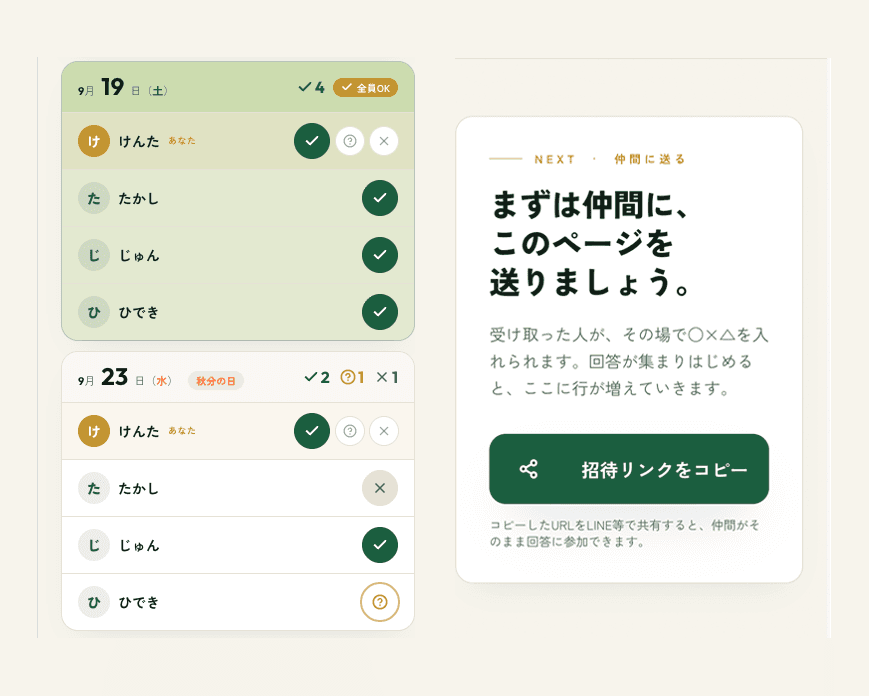
Task: Click ひでき's check status on 9月19日
Action: click(380, 312)
